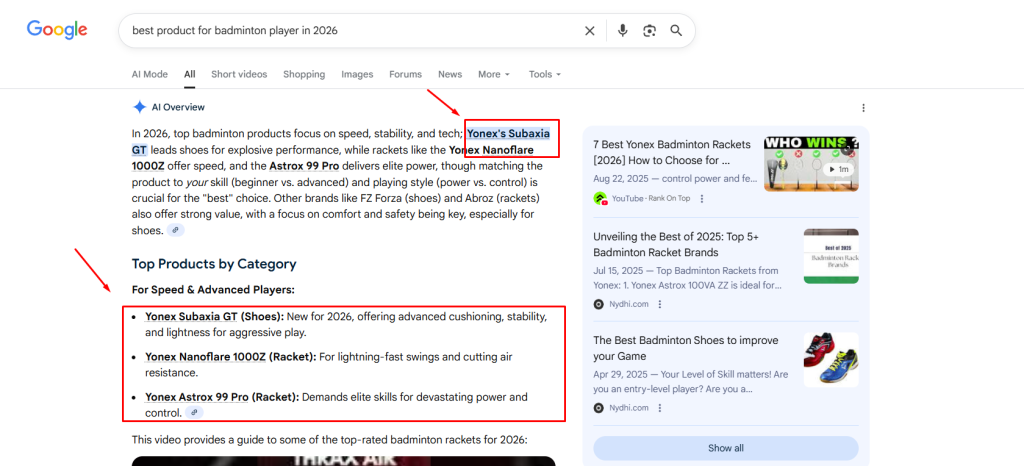Click 'Yonex Nanoflare 1000Z (Racket)' list item

[231, 357]
